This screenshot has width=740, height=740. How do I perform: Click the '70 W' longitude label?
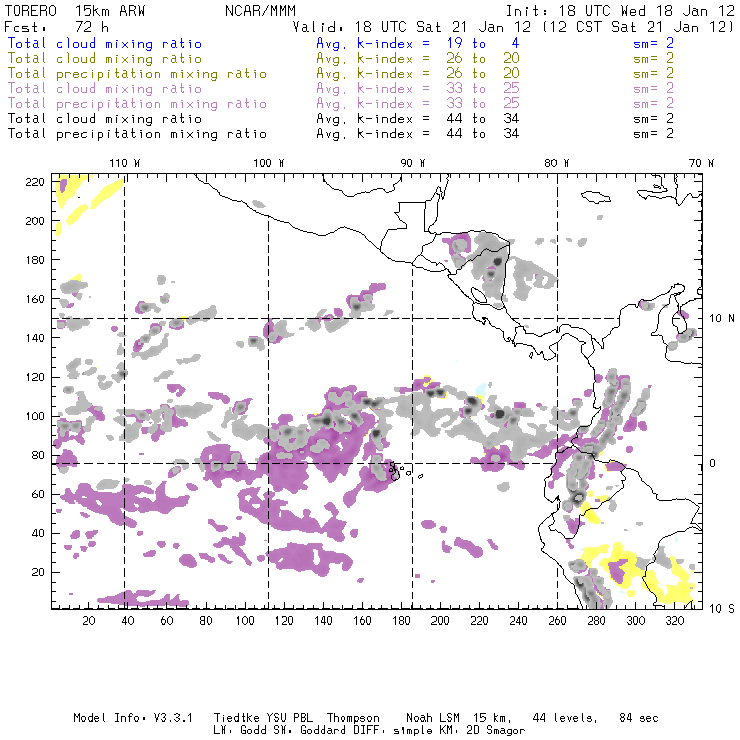tap(701, 163)
